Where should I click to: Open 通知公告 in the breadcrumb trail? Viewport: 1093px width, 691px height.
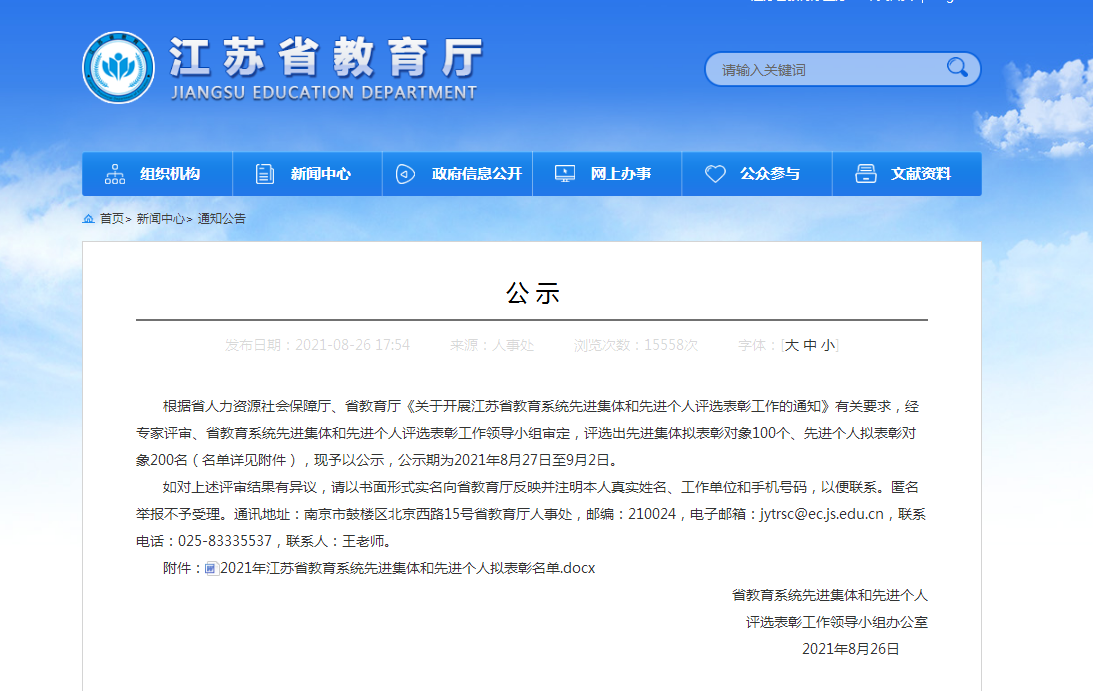tap(221, 218)
